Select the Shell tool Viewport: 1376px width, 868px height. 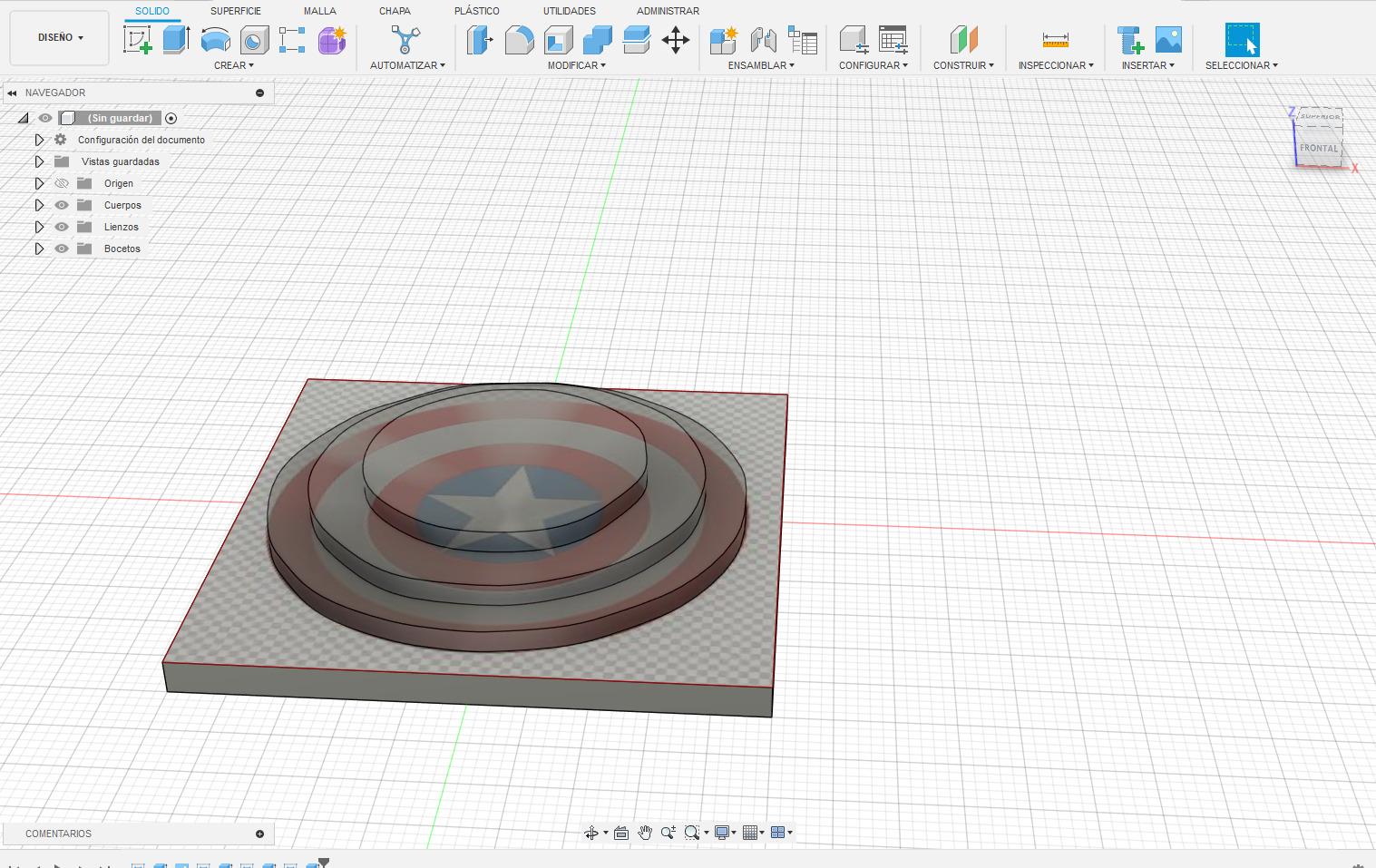pyautogui.click(x=558, y=40)
